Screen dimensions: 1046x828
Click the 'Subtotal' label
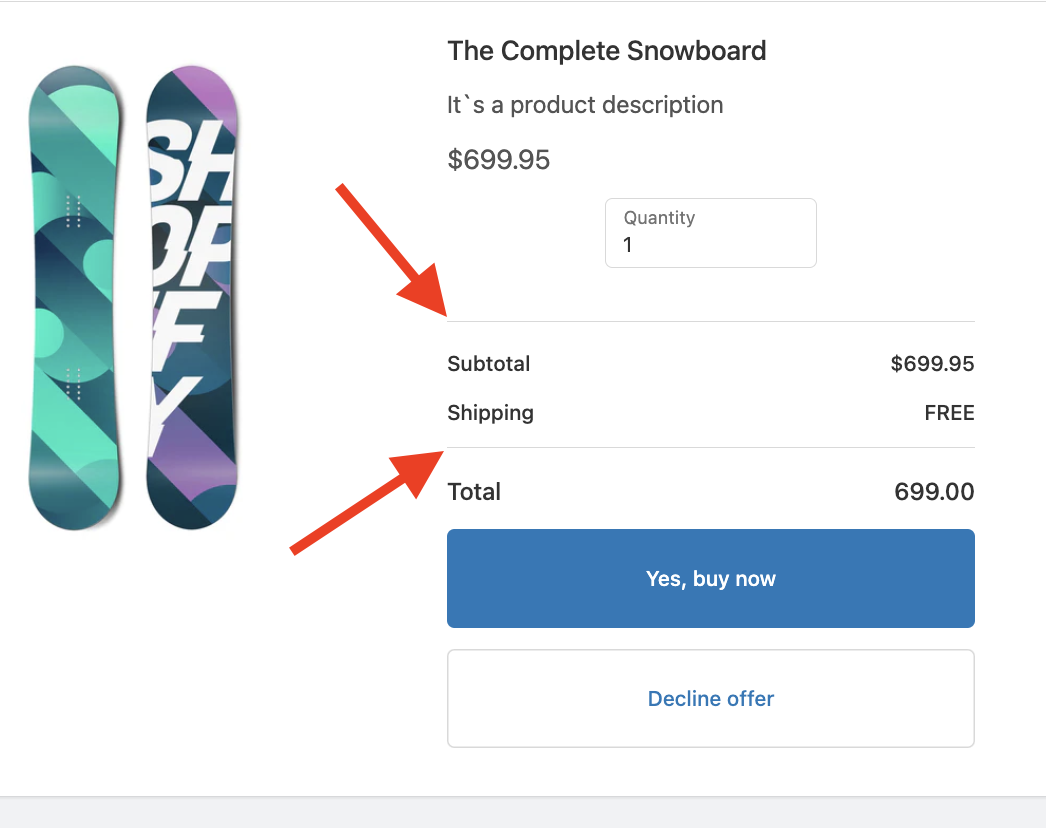(489, 364)
